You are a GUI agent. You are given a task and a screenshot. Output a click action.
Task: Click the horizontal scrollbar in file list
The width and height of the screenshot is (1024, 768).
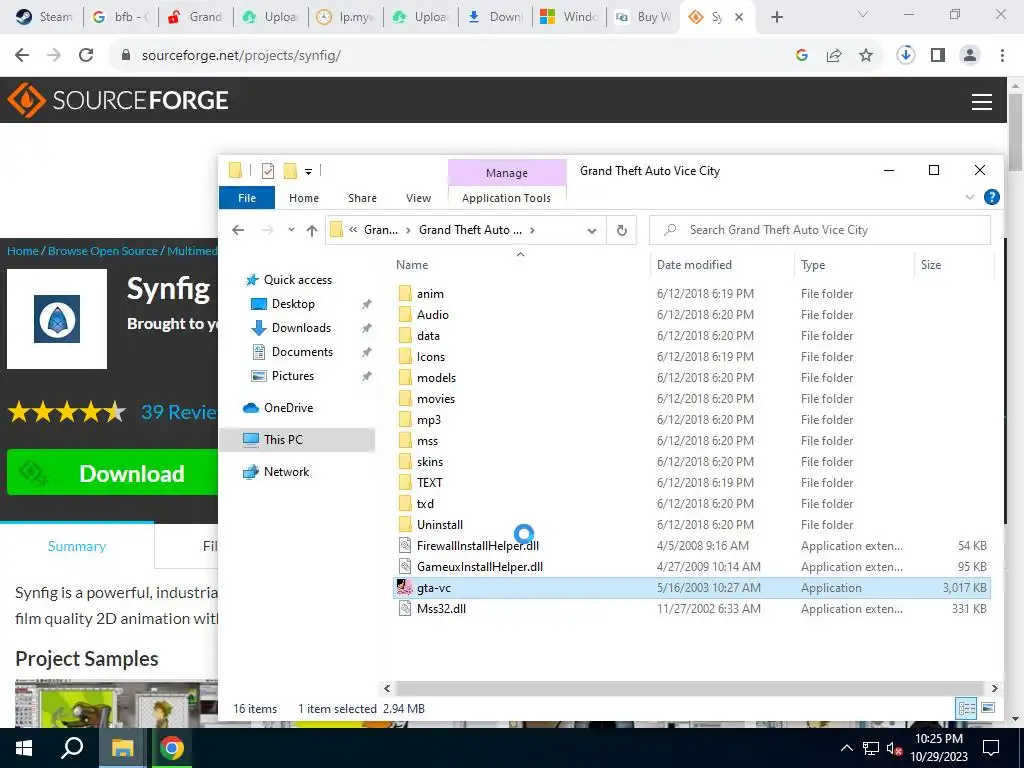click(690, 688)
